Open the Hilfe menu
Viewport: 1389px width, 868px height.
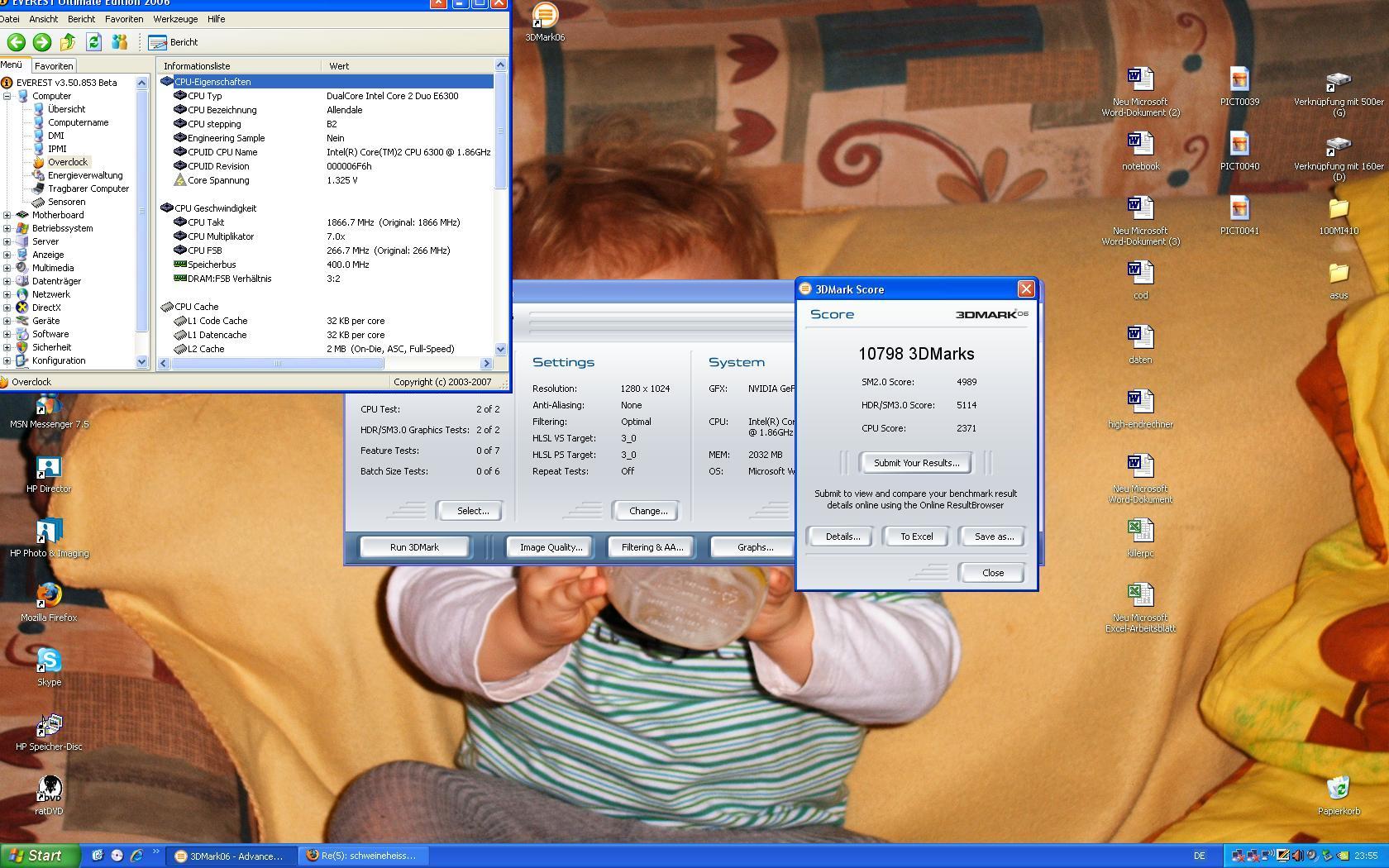click(216, 18)
